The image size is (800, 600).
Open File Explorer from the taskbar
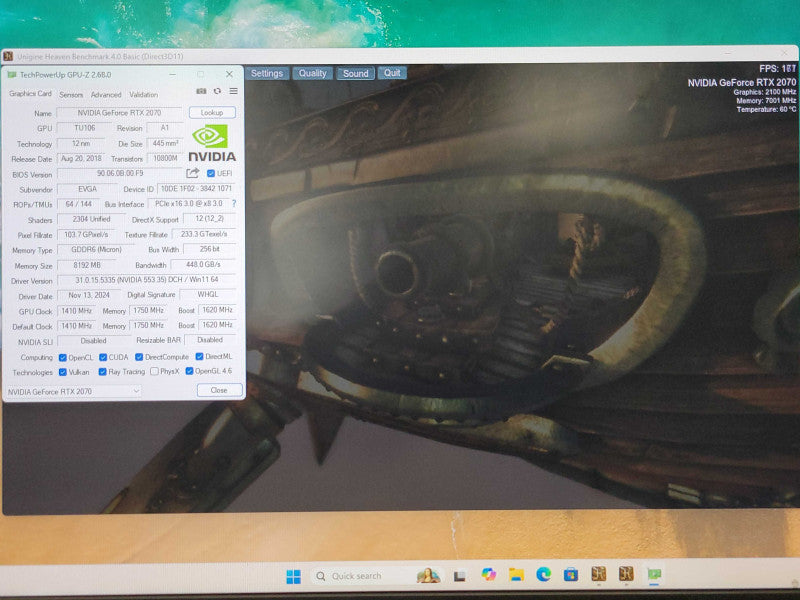tap(516, 574)
